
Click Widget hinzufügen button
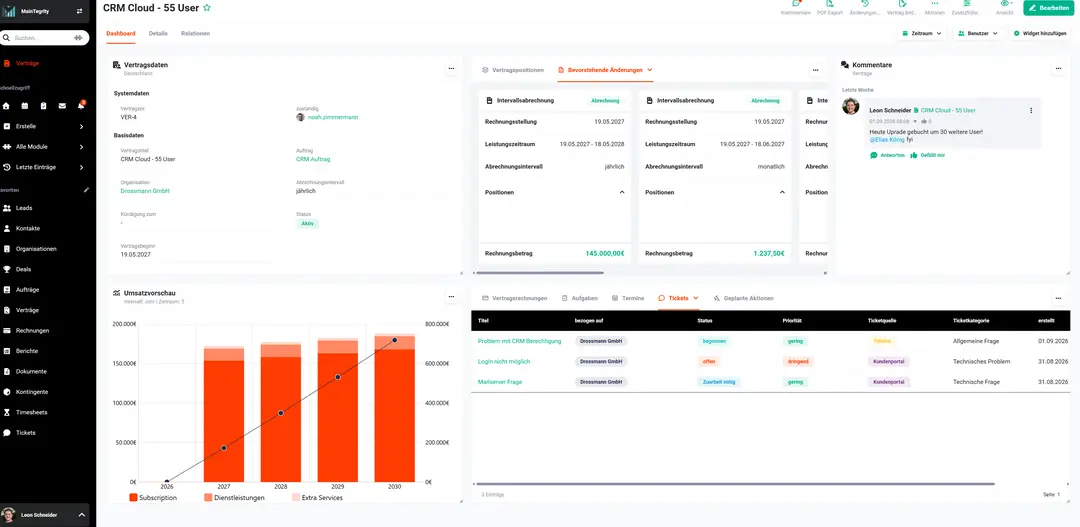[x=1041, y=33]
